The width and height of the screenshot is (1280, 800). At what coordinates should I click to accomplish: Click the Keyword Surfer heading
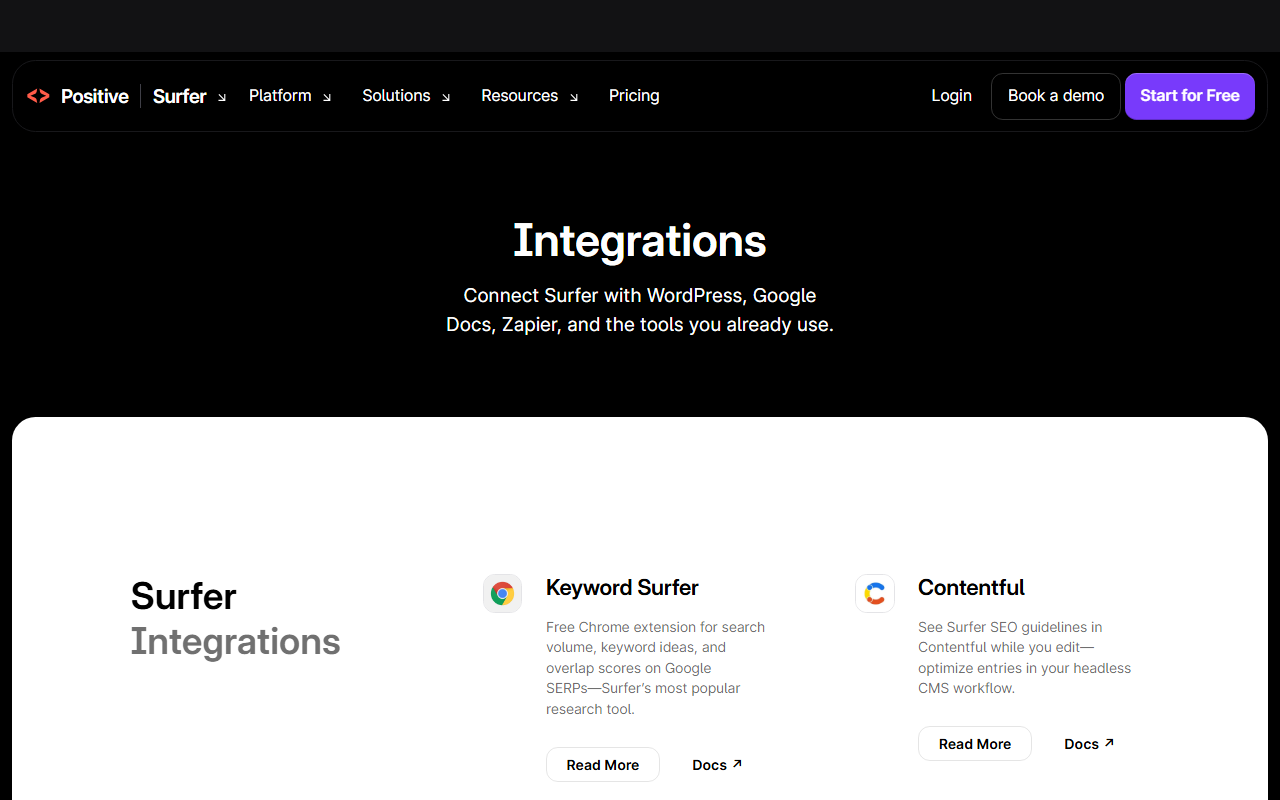click(x=622, y=588)
